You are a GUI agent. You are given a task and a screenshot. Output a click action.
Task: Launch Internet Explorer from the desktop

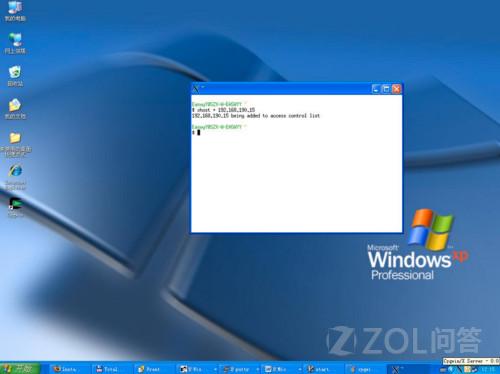coord(15,177)
